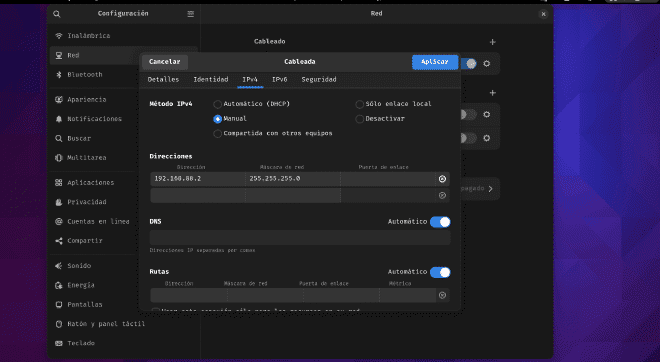Open gear settings for first Cableado connection
The width and height of the screenshot is (660, 362).
tap(487, 64)
